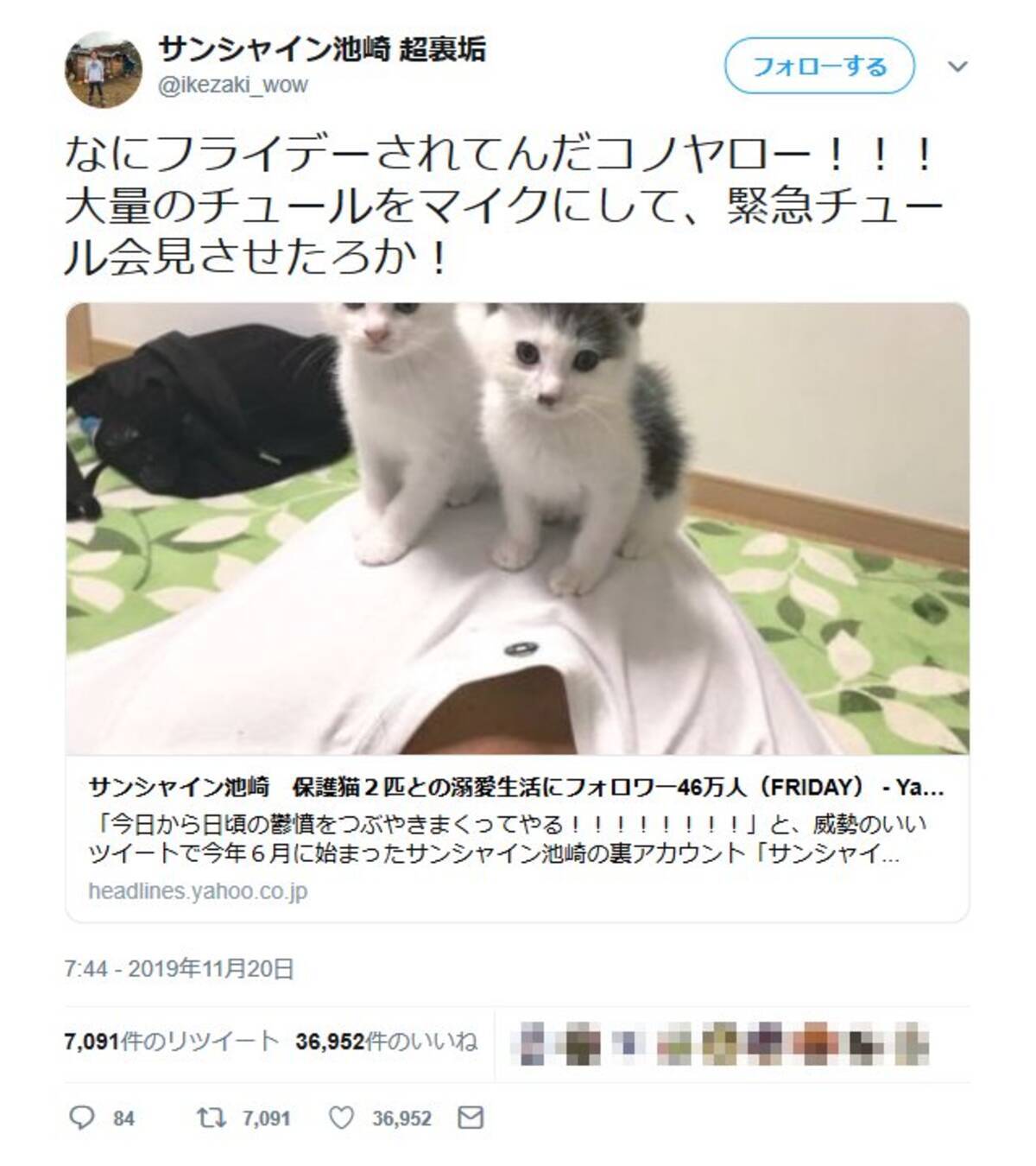Click the last blurred liker avatar
The height and width of the screenshot is (1166, 1036).
(912, 1042)
